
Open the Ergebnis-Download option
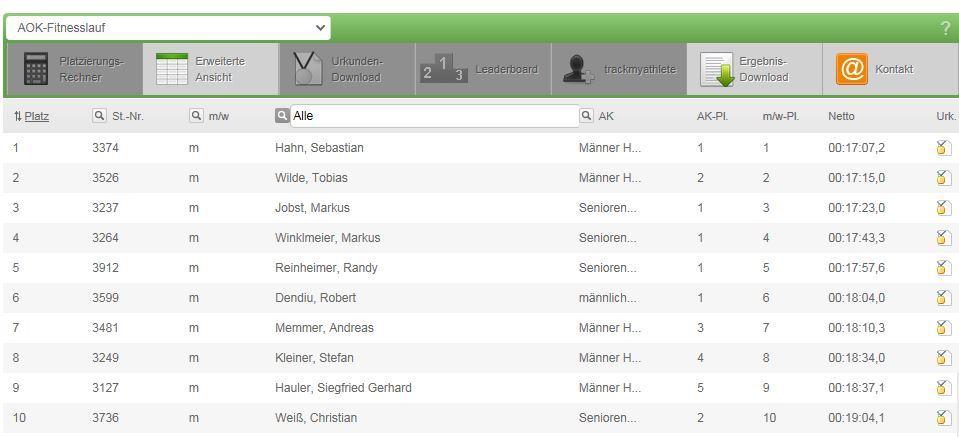(753, 69)
